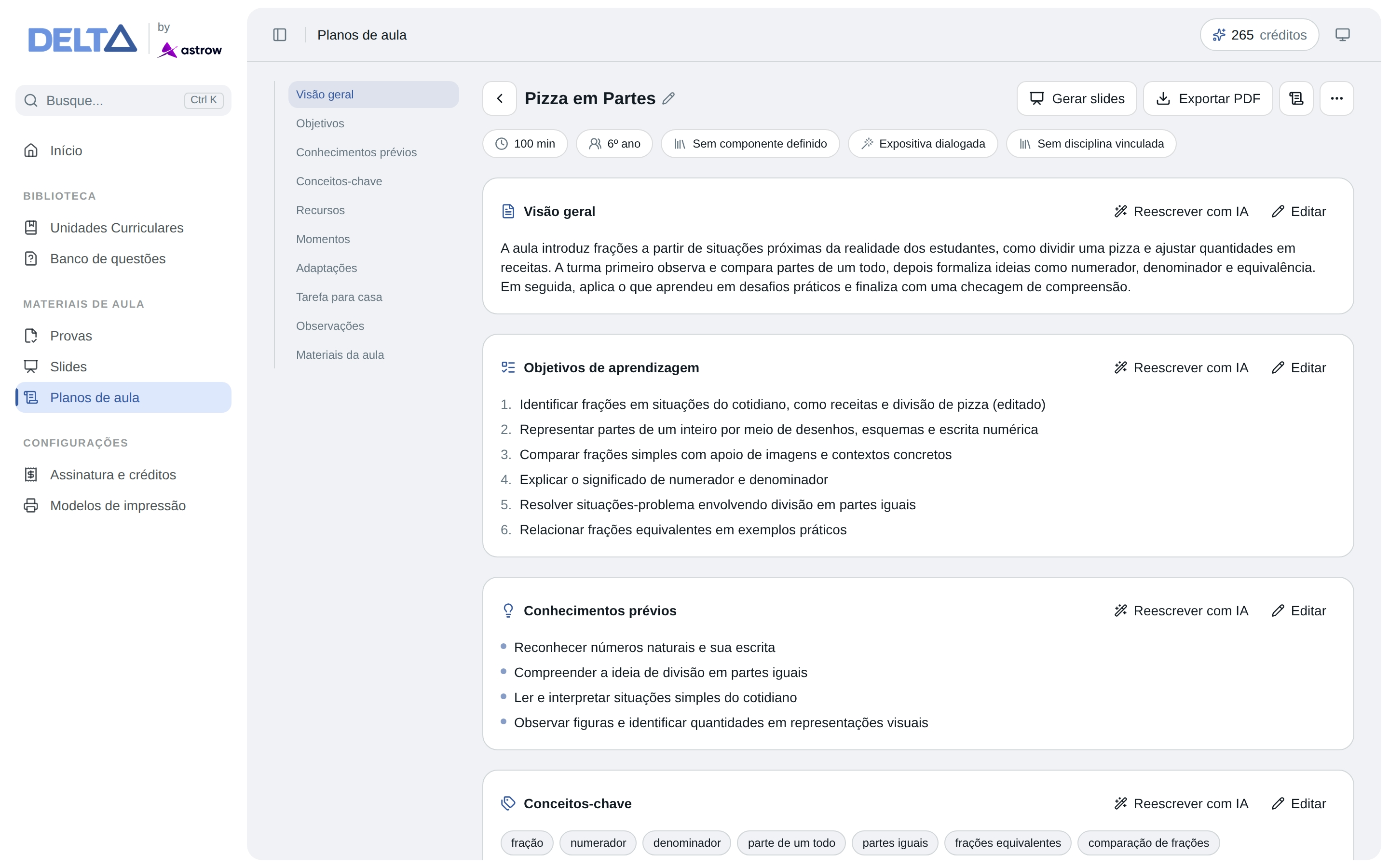Image resolution: width=1389 pixels, height=868 pixels.
Task: Click the monitor icon in top-right header
Action: point(1342,35)
